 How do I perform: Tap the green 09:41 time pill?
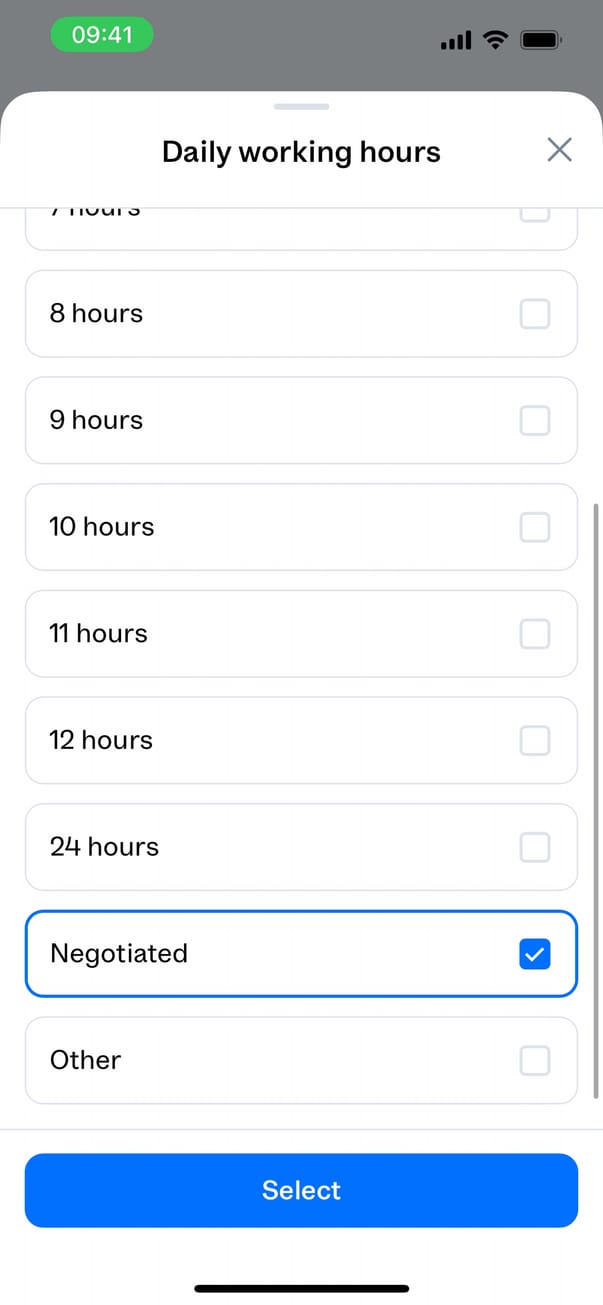pyautogui.click(x=102, y=36)
